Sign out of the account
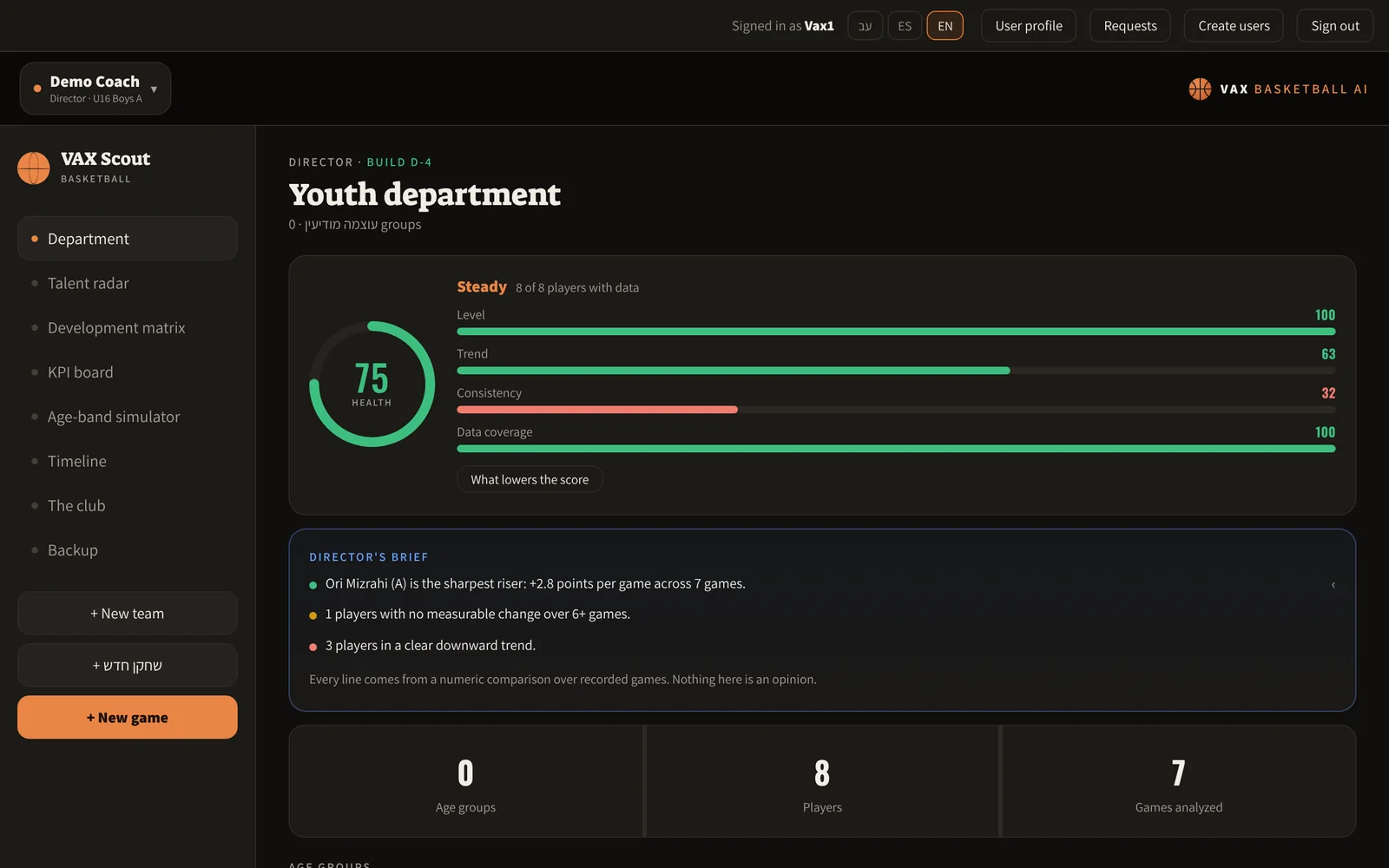The image size is (1389, 868). click(x=1335, y=26)
